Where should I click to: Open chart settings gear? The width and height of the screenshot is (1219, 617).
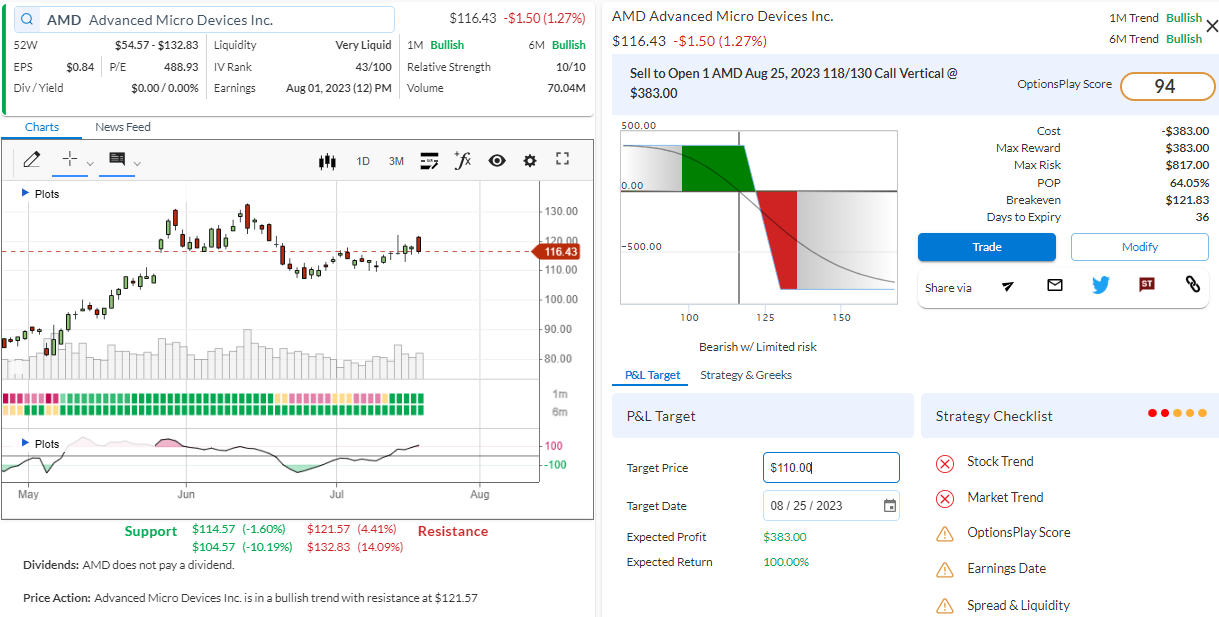(x=530, y=161)
